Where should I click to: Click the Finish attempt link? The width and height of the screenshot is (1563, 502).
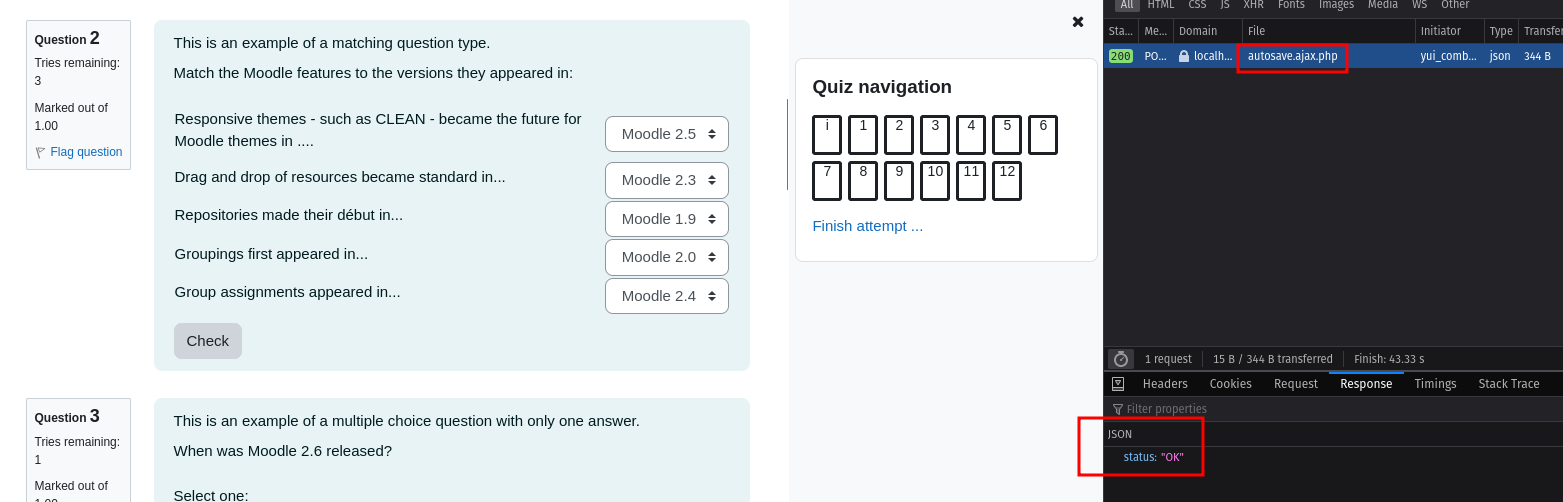pyautogui.click(x=868, y=226)
